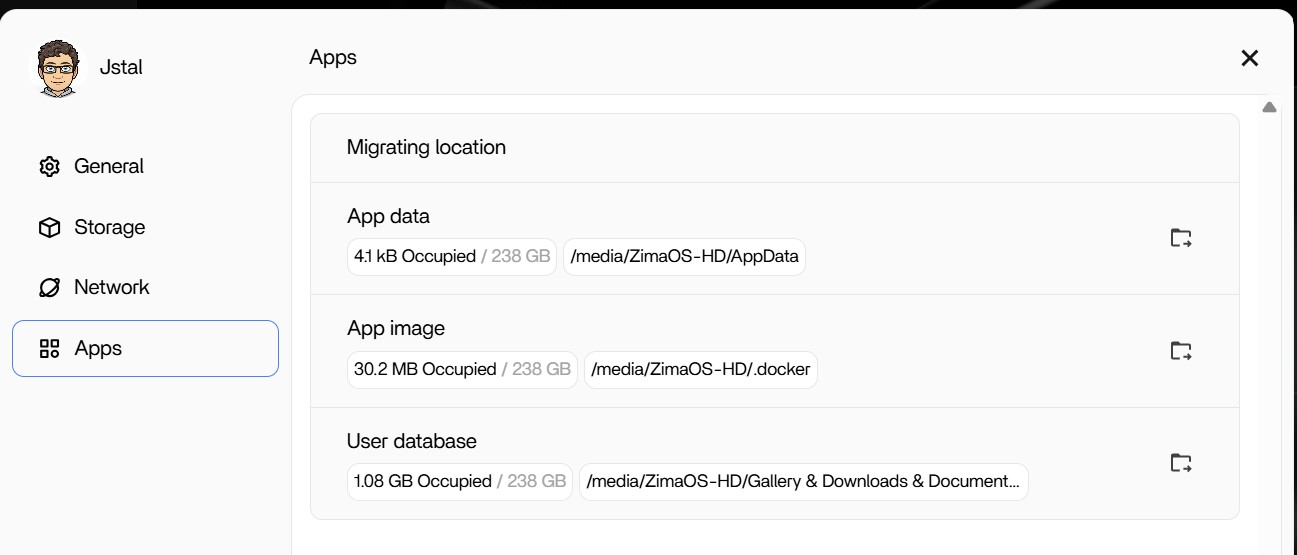Viewport: 1297px width, 555px height.
Task: Click the /media/ZimaOS-HD/.docker path chip
Action: click(x=700, y=369)
